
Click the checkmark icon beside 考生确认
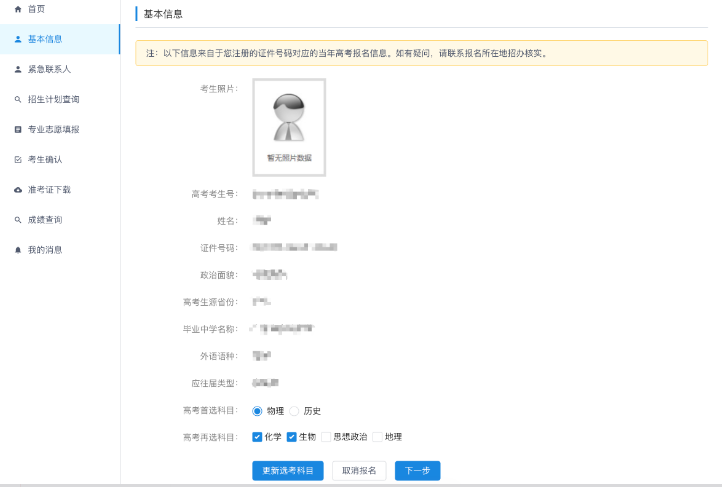coord(18,159)
